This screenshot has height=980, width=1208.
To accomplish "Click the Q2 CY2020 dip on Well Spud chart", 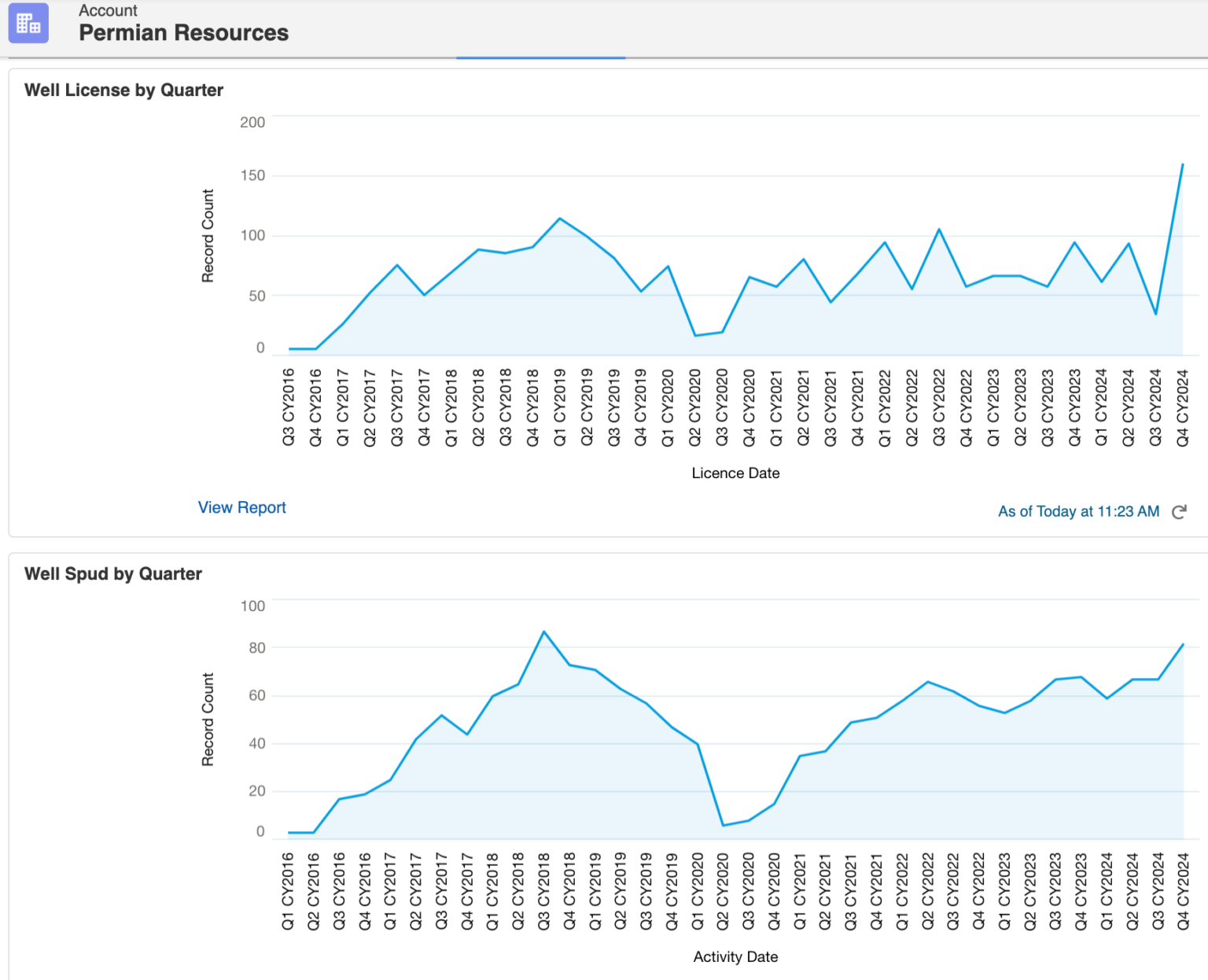I will (723, 825).
